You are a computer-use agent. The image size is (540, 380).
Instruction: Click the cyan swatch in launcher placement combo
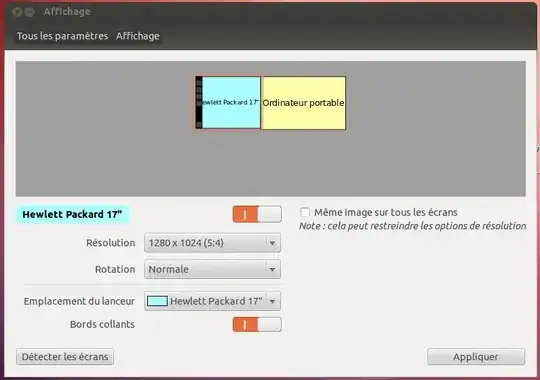[157, 301]
